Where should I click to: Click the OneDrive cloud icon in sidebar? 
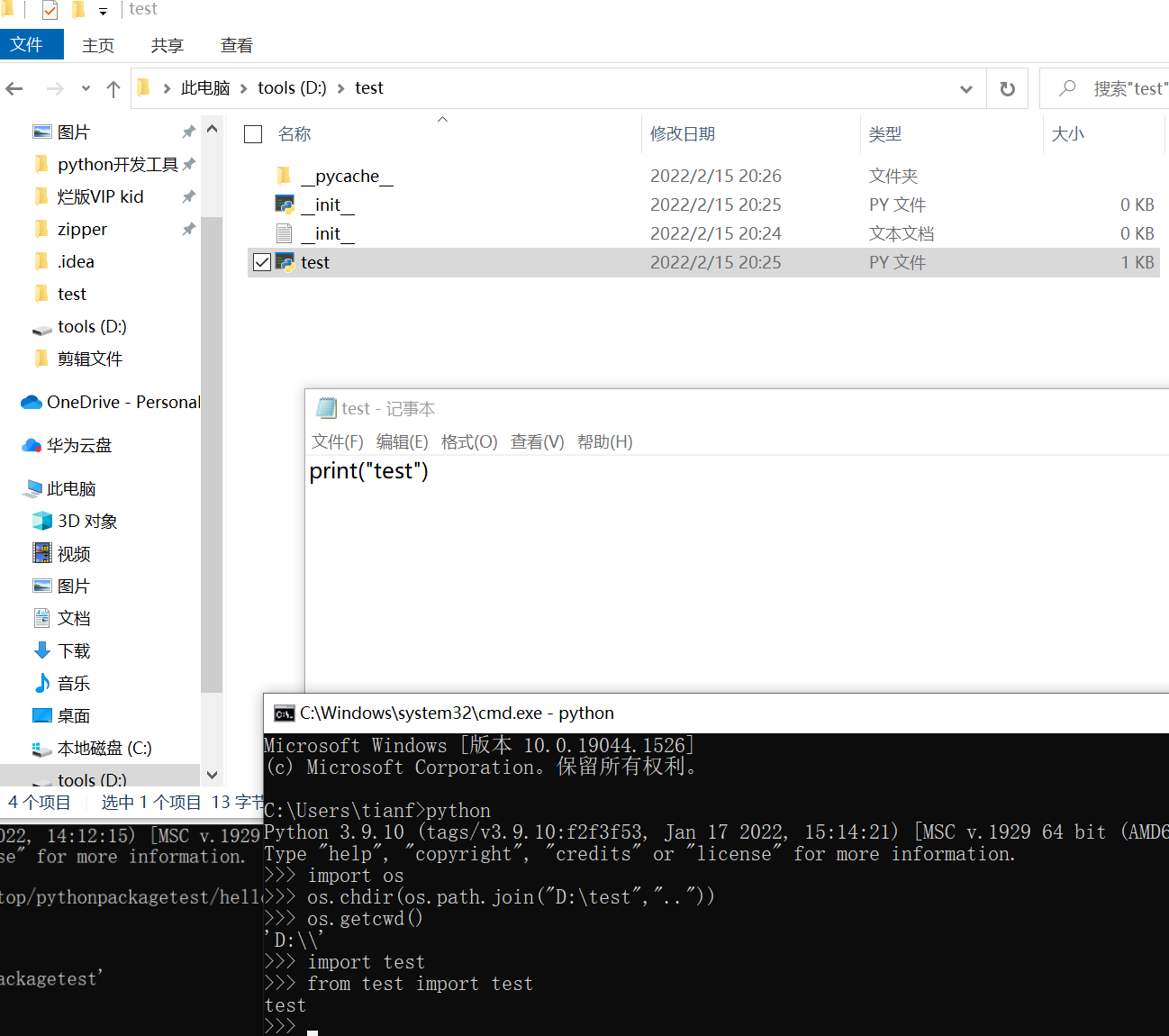click(x=32, y=403)
